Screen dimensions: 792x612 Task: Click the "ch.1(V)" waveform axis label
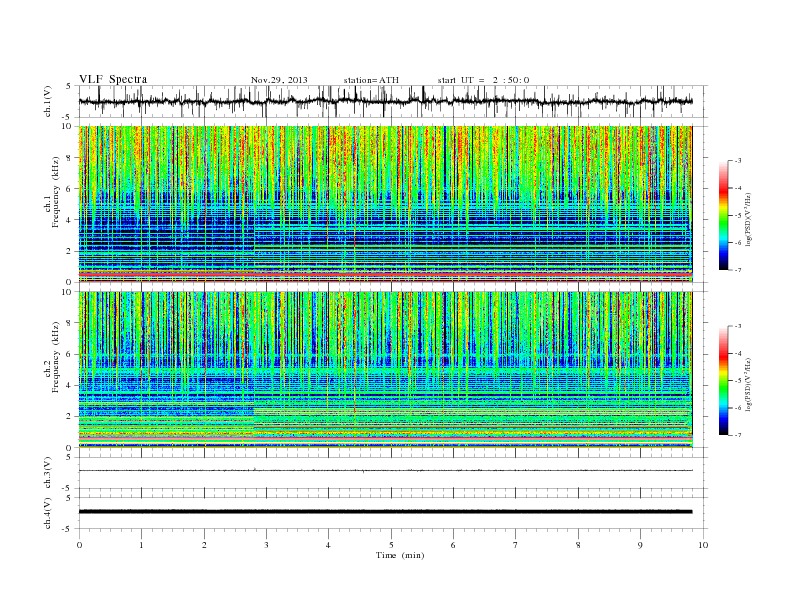[48, 101]
